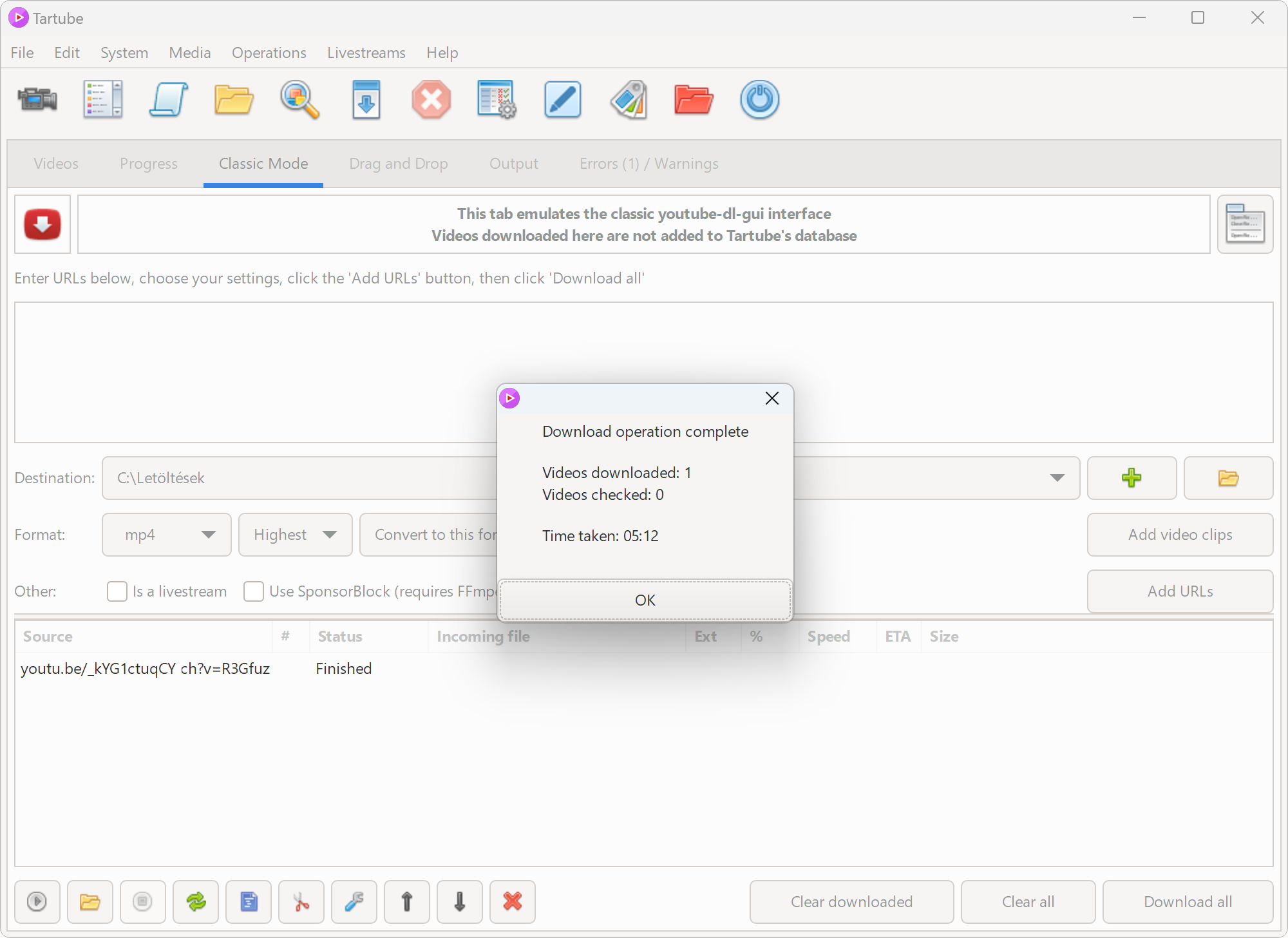Click the red youtube-dl download icon
The width and height of the screenshot is (1288, 938).
[x=43, y=224]
